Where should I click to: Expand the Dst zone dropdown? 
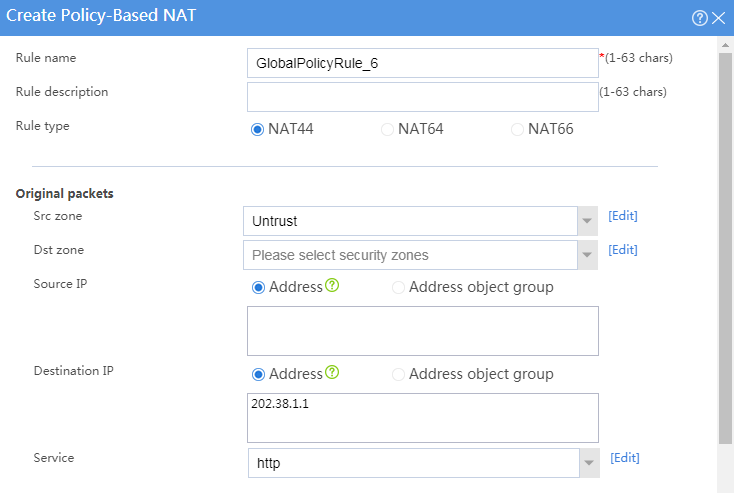(x=587, y=255)
